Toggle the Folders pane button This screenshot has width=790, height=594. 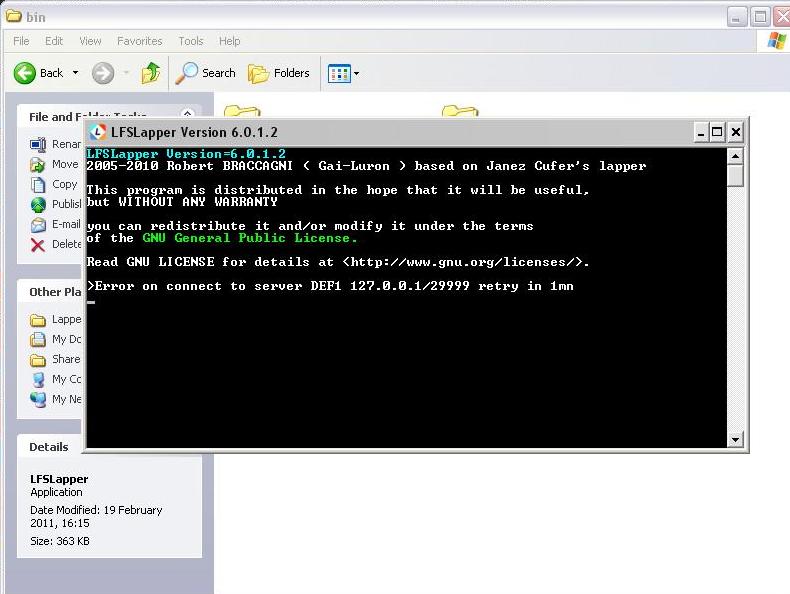[279, 73]
